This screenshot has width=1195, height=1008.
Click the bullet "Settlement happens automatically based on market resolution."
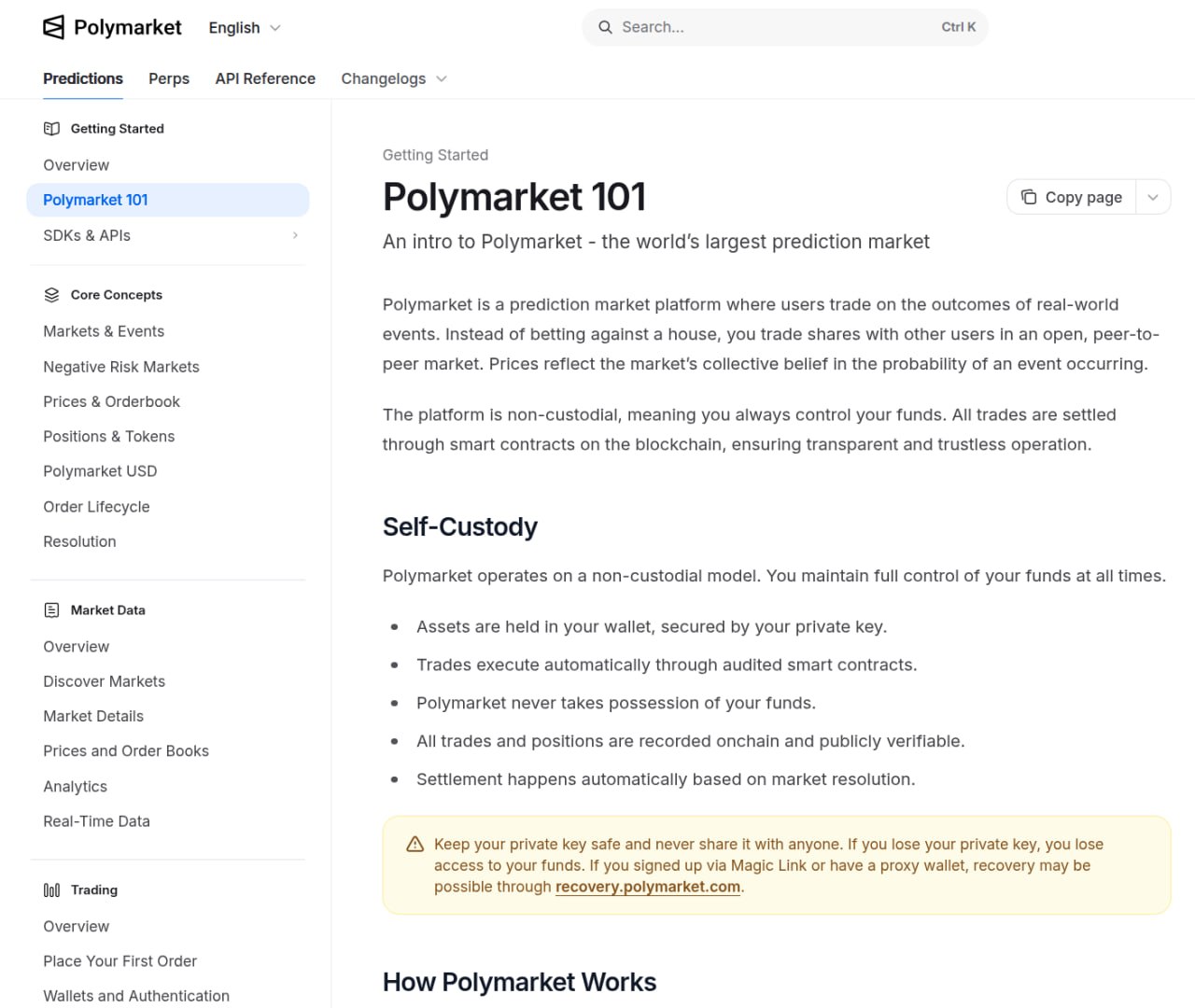click(x=666, y=779)
